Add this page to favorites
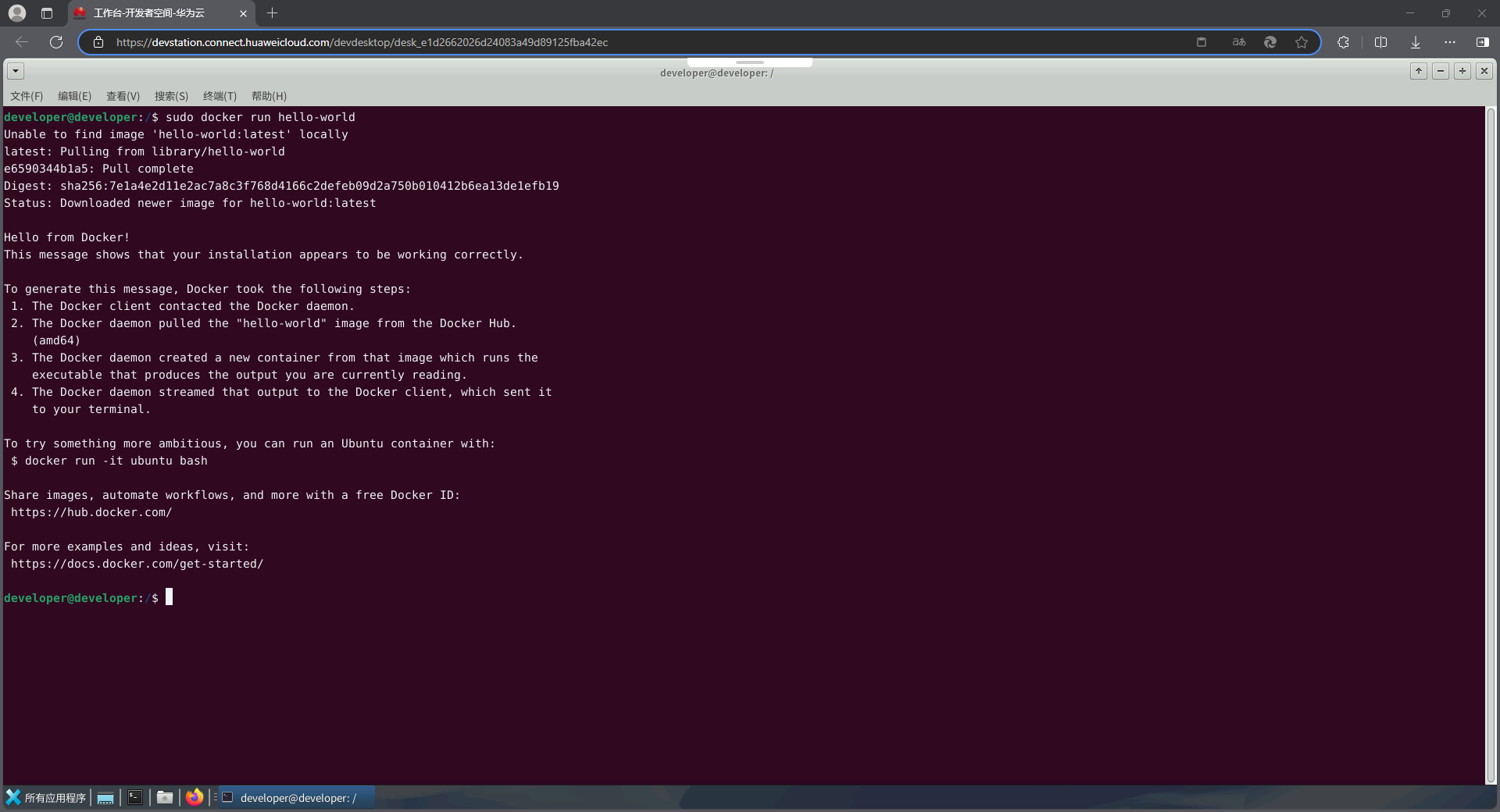The image size is (1500, 812). [1302, 42]
